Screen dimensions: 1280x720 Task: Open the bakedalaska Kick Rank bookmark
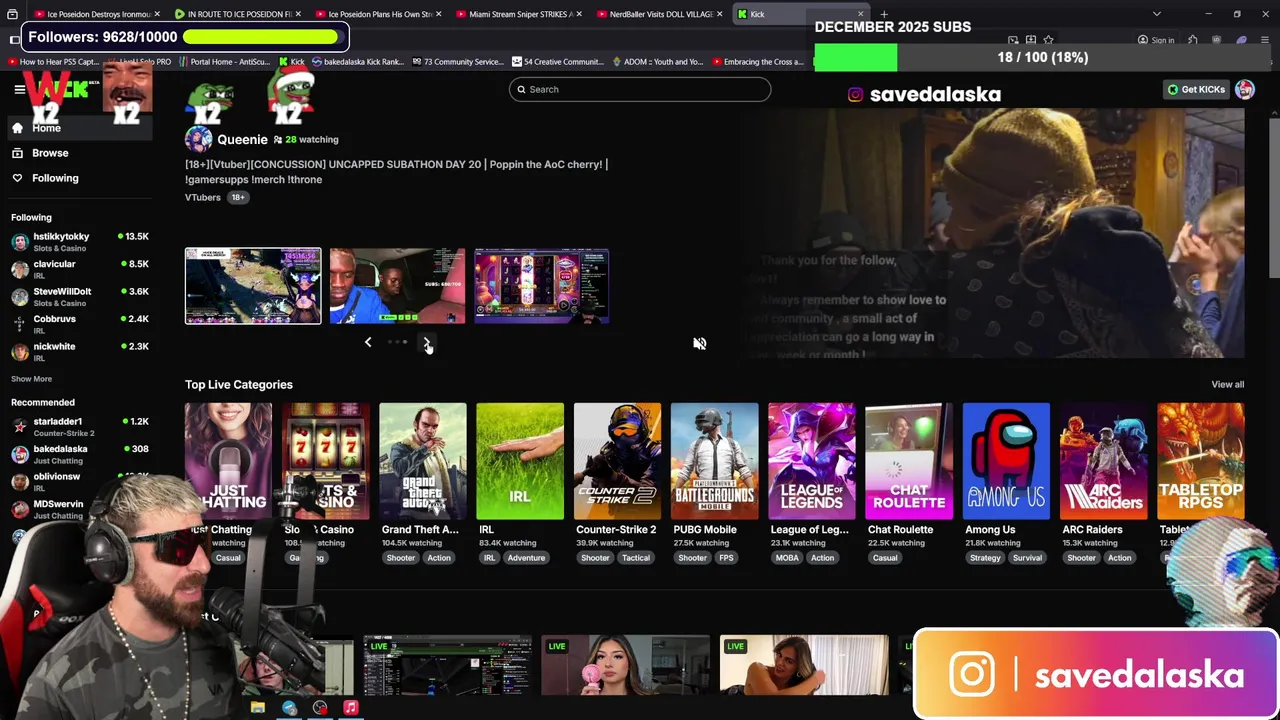358,62
